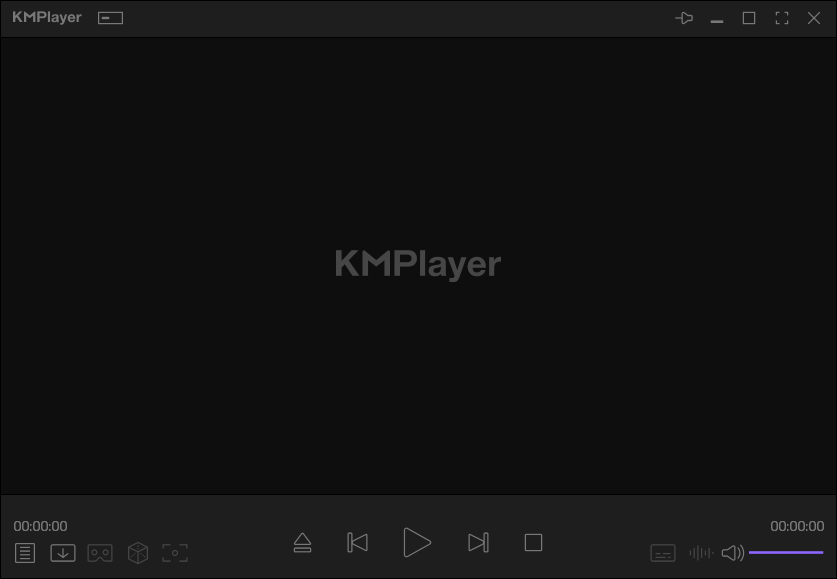This screenshot has width=837, height=579.
Task: Pin window always on top
Action: (684, 18)
